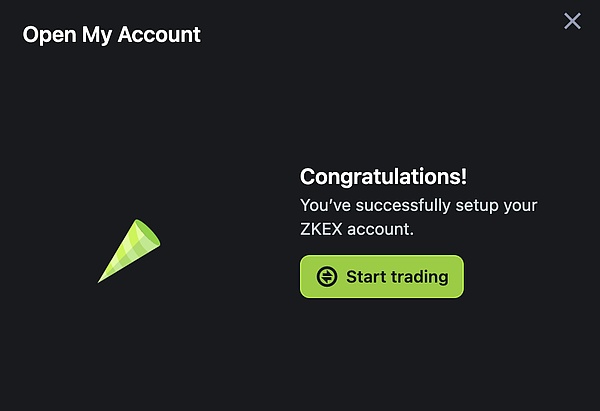
Task: Click the Start trading button
Action: (x=382, y=276)
